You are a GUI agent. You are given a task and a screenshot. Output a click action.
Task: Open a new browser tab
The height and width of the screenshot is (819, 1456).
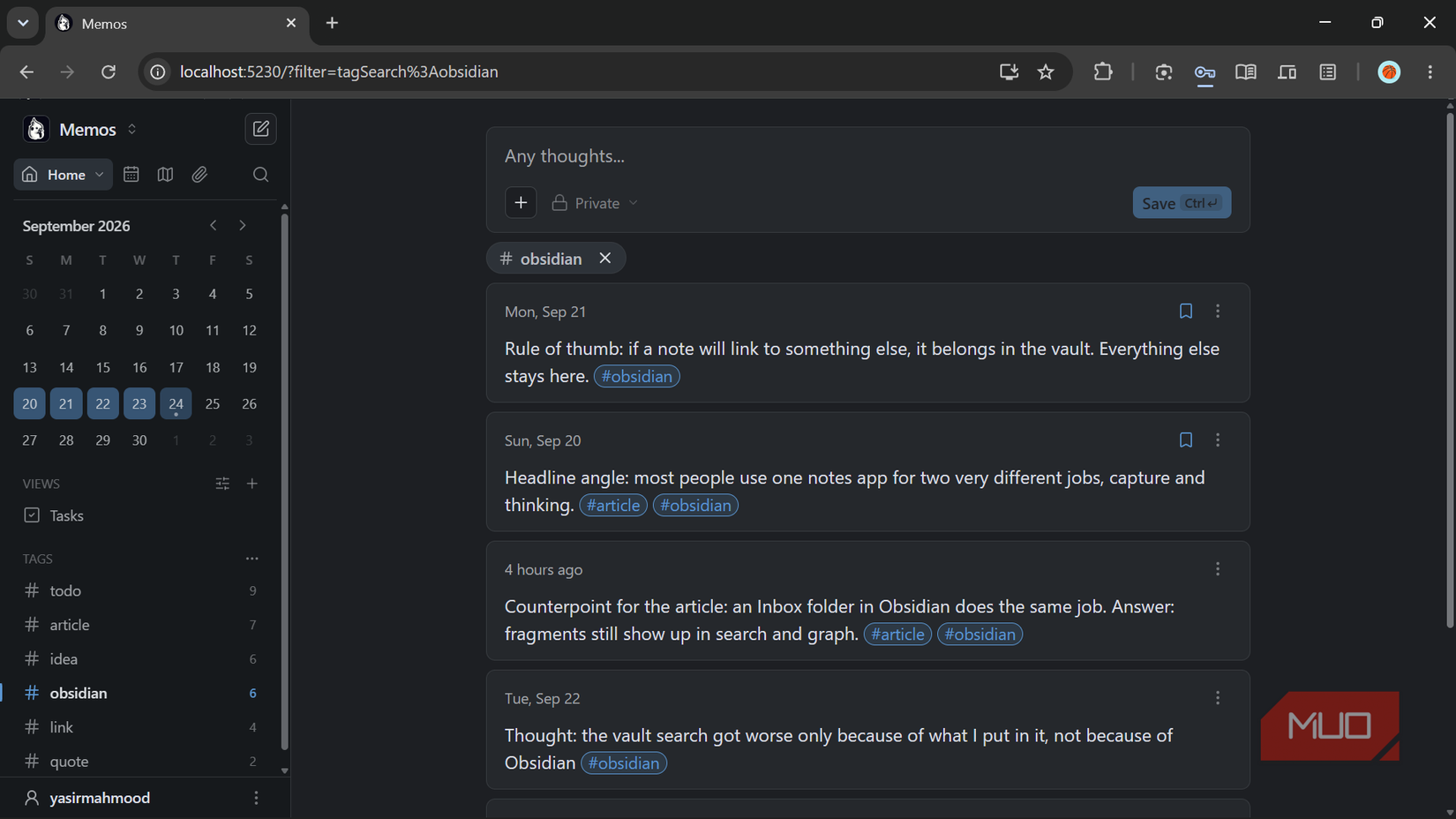click(332, 23)
